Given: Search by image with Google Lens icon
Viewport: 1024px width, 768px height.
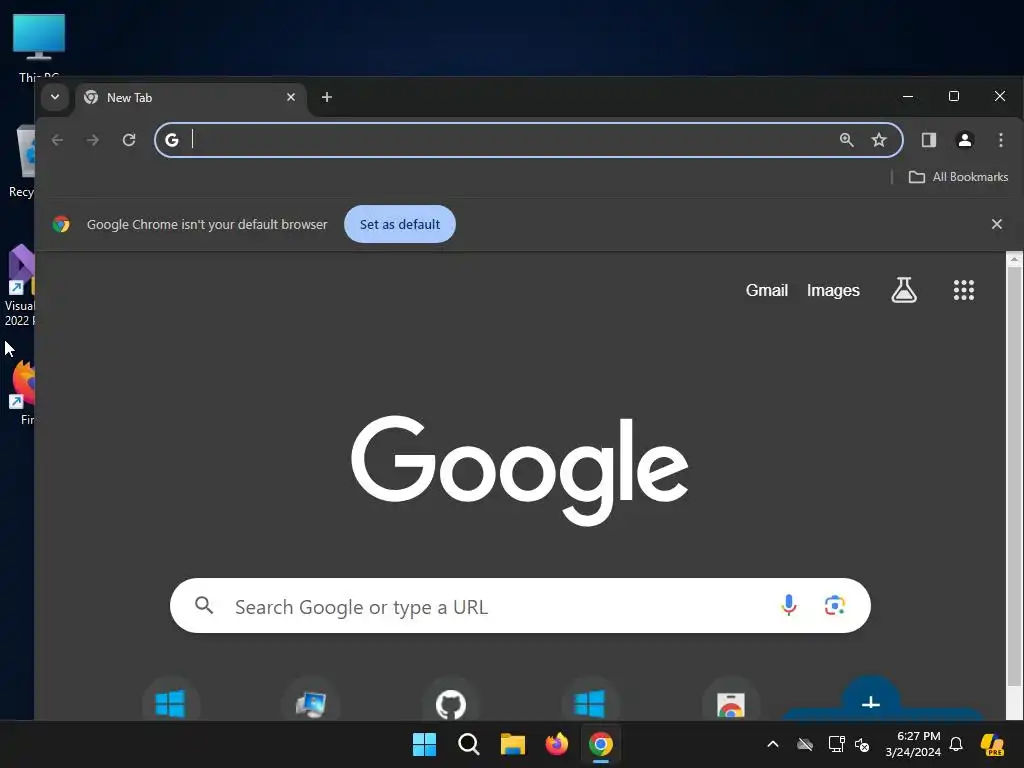Looking at the screenshot, I should (835, 605).
